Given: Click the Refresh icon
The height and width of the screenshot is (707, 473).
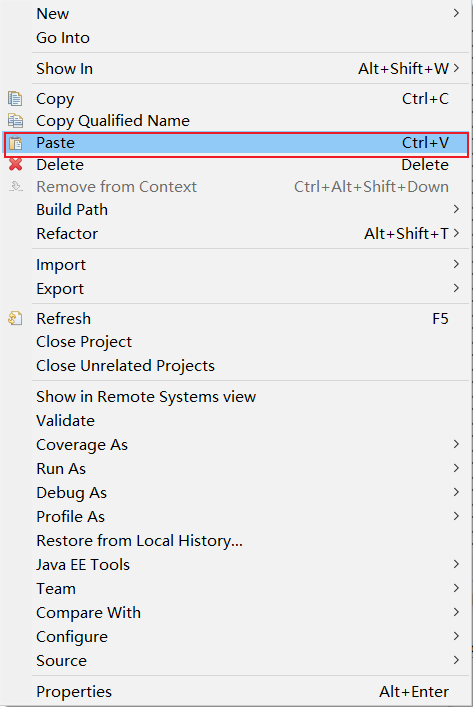Looking at the screenshot, I should click(x=15, y=318).
